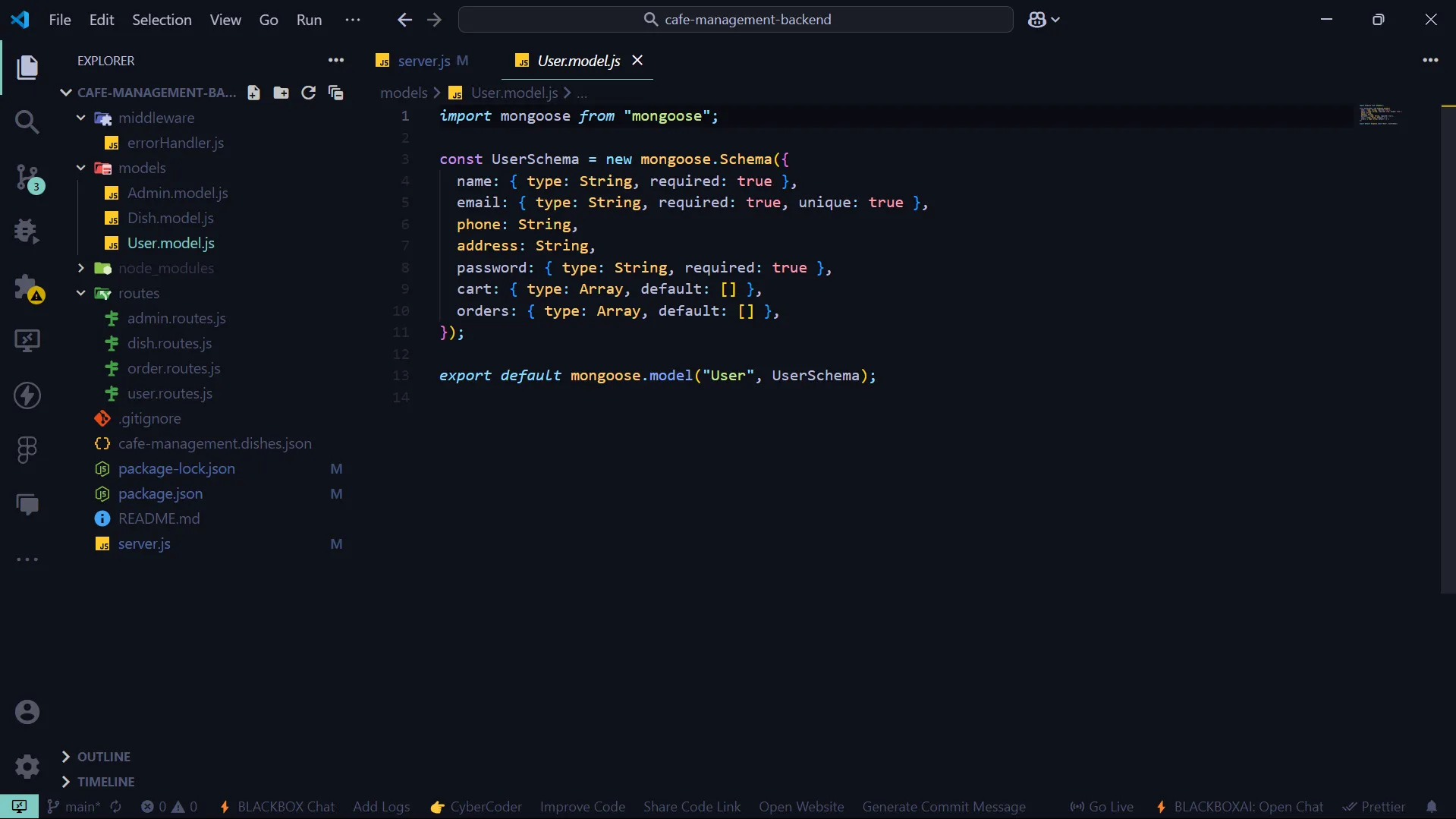Open package.json in explorer
Viewport: 1456px width, 819px height.
[160, 493]
